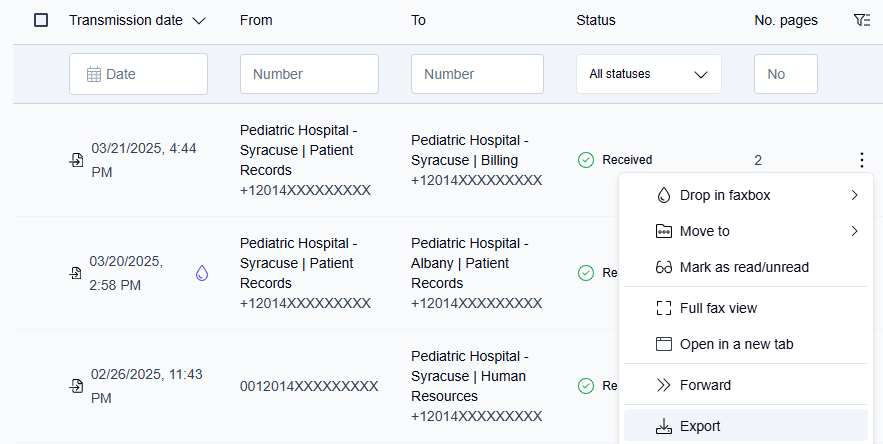This screenshot has width=883, height=444.
Task: Click the purple droplet icon on 03/20/2025 fax
Action: tap(202, 273)
